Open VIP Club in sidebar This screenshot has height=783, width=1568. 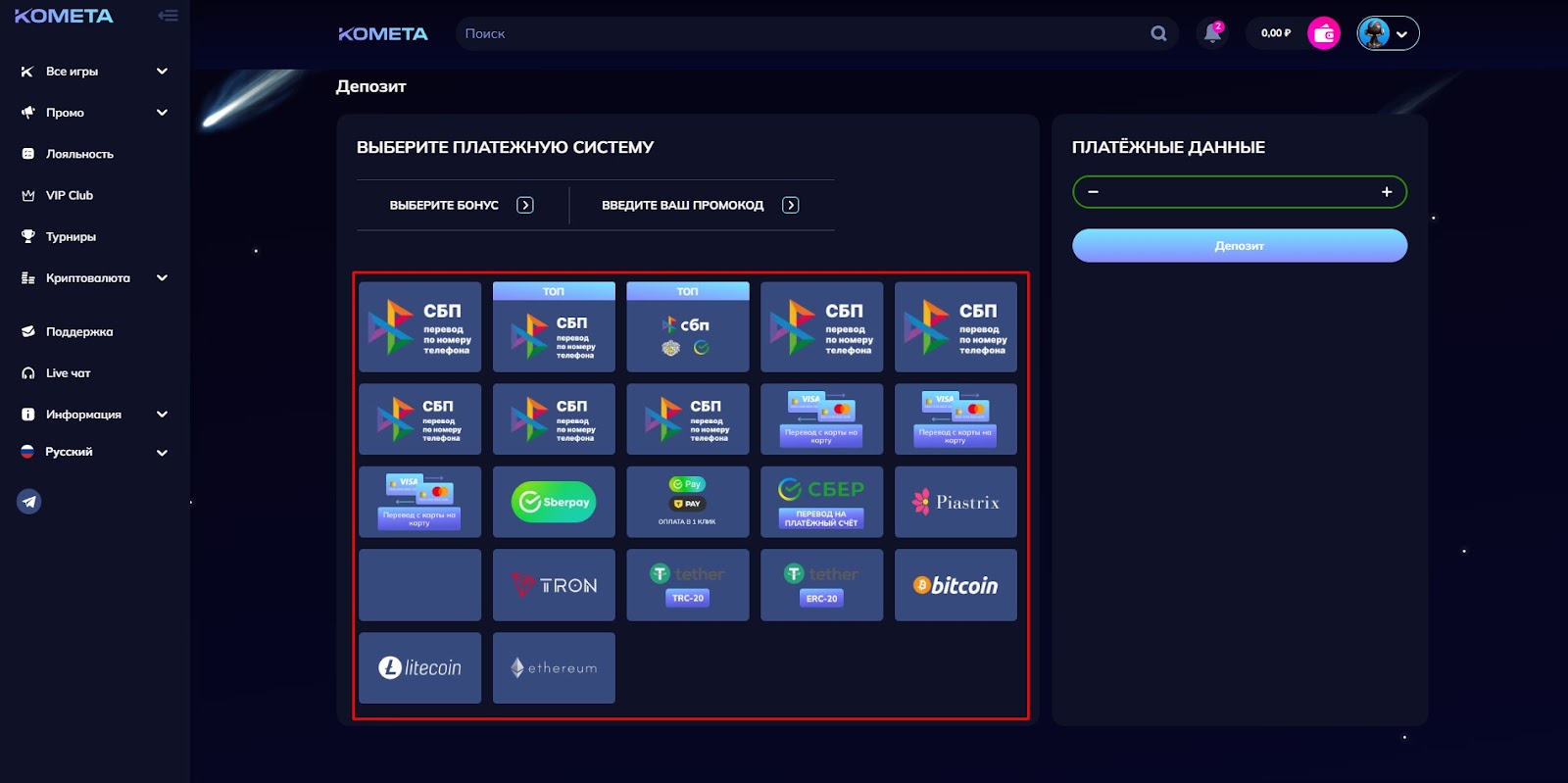pos(70,195)
